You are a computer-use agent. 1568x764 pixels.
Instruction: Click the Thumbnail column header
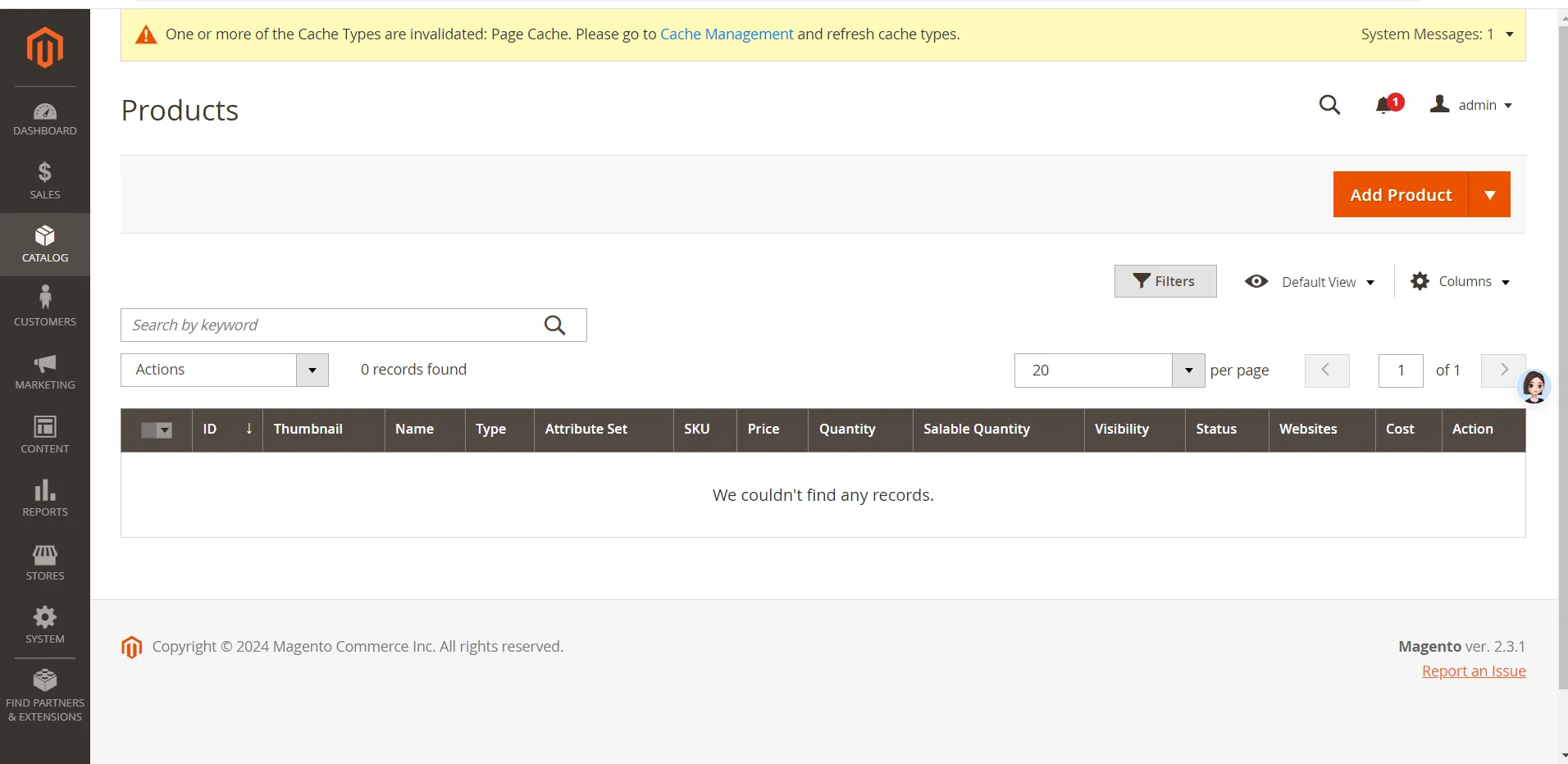tap(324, 430)
